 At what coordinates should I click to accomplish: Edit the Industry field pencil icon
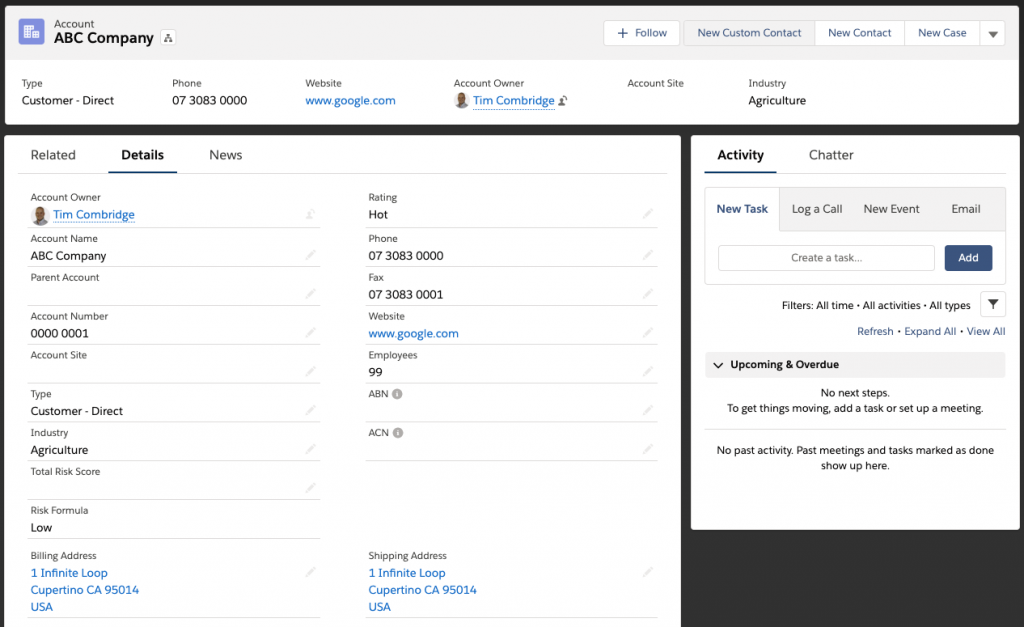pos(310,447)
